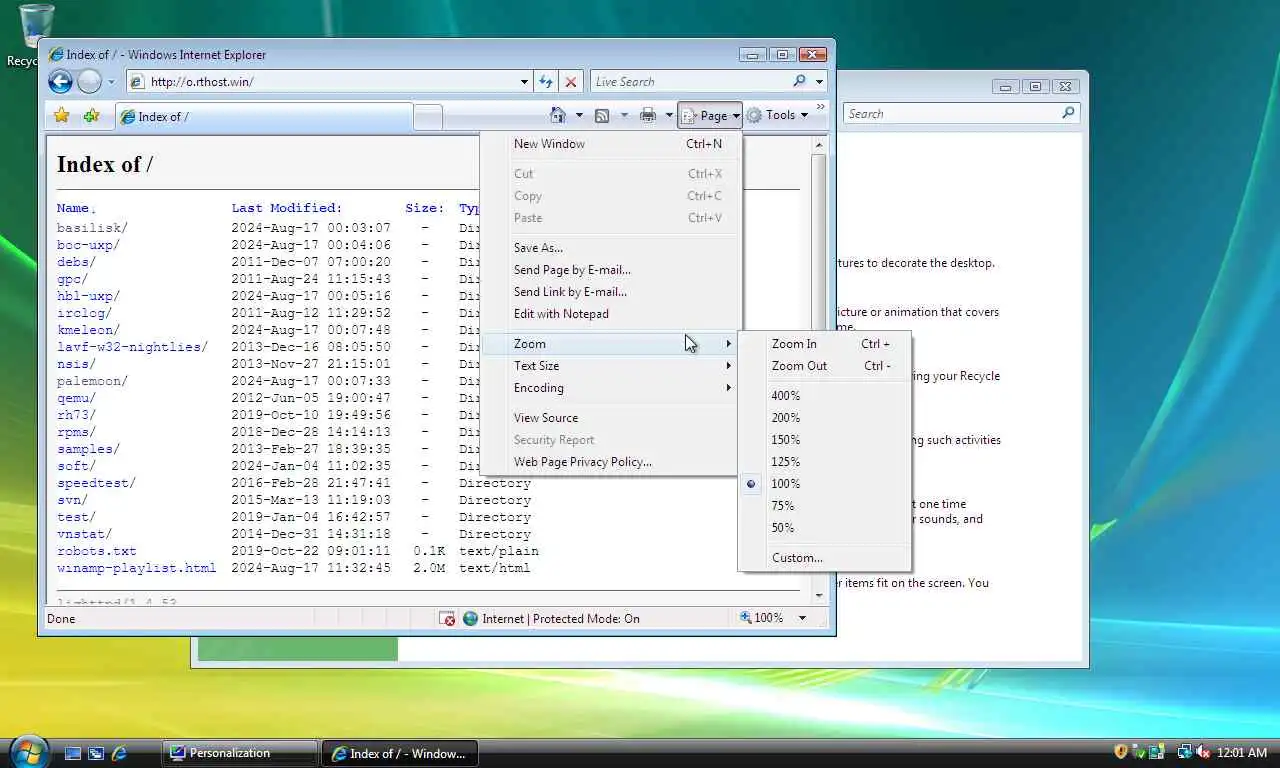Click the red Stop loading icon
The width and height of the screenshot is (1280, 768).
pos(570,82)
